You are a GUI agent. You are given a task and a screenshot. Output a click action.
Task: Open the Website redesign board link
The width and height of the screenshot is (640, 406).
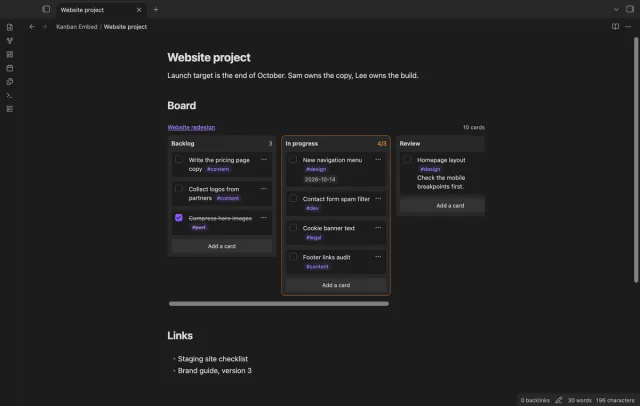191,127
